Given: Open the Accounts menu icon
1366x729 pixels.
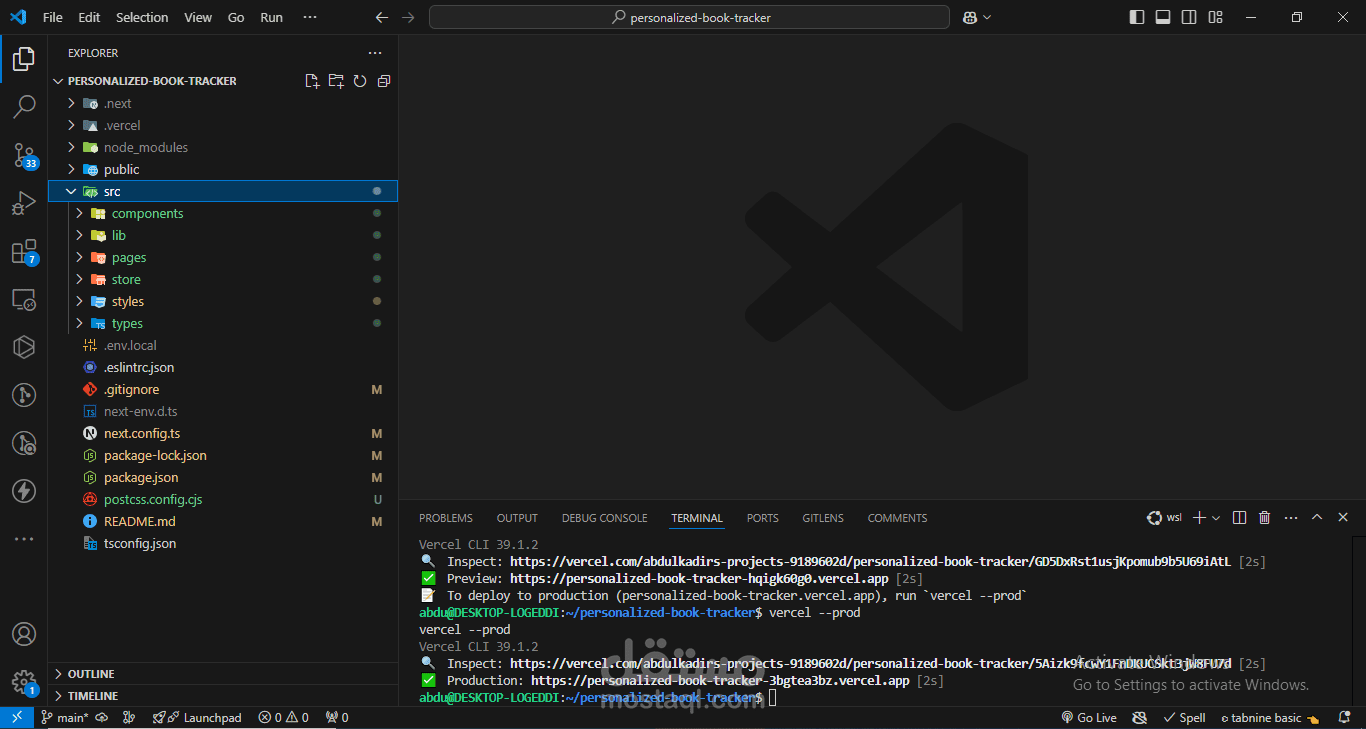Looking at the screenshot, I should 24,634.
